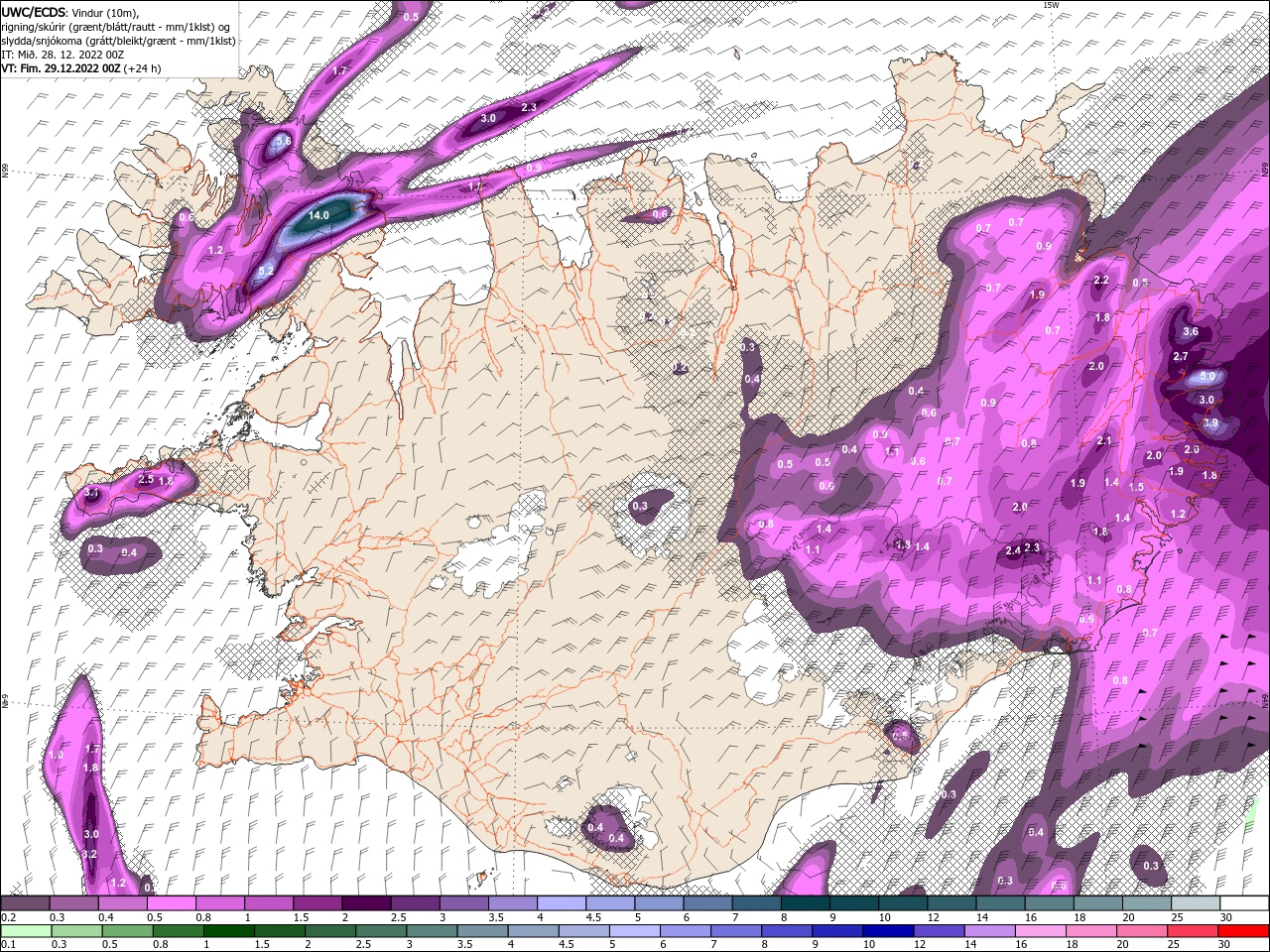The image size is (1270, 952).
Task: Click the 2.7 value label on the map
Action: tap(1181, 356)
